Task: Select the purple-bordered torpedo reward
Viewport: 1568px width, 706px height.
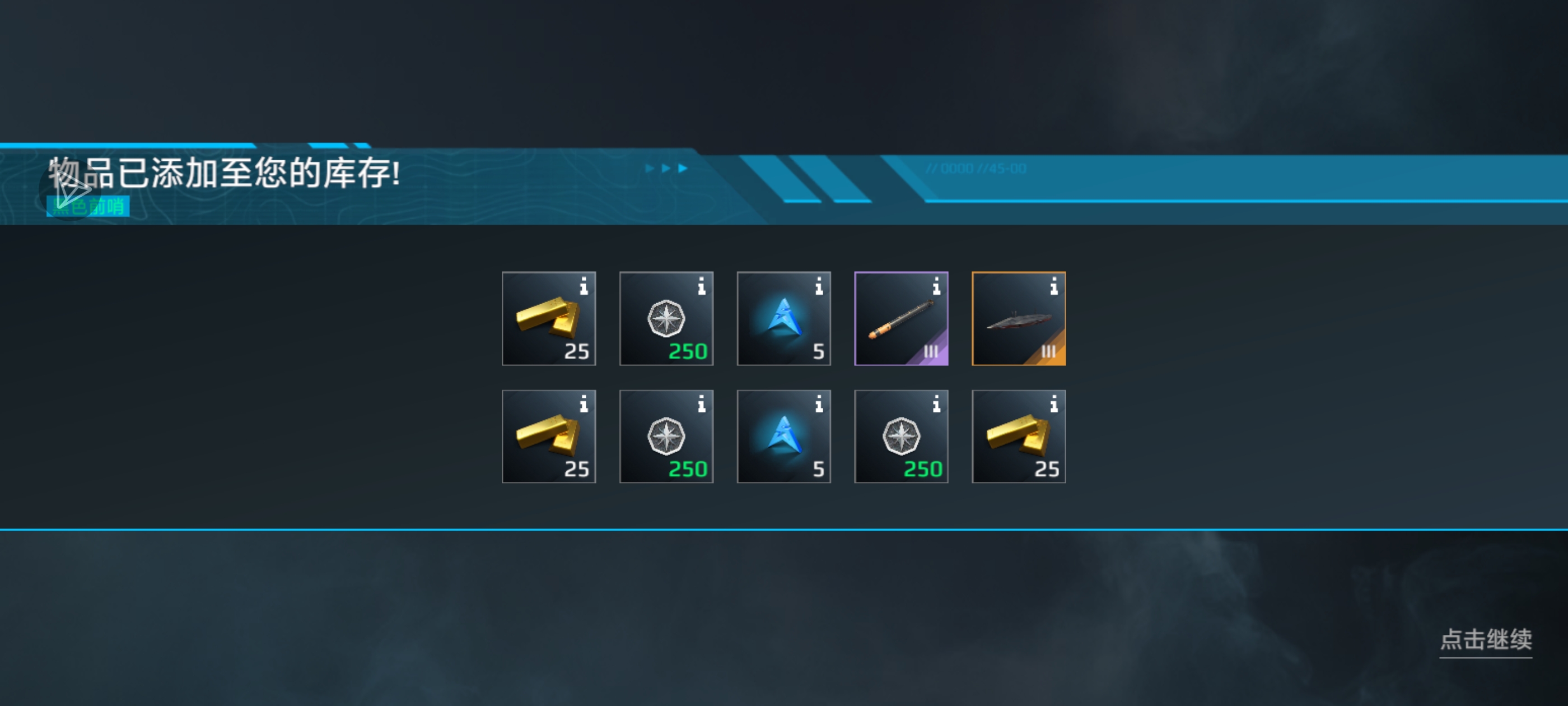Action: (901, 319)
